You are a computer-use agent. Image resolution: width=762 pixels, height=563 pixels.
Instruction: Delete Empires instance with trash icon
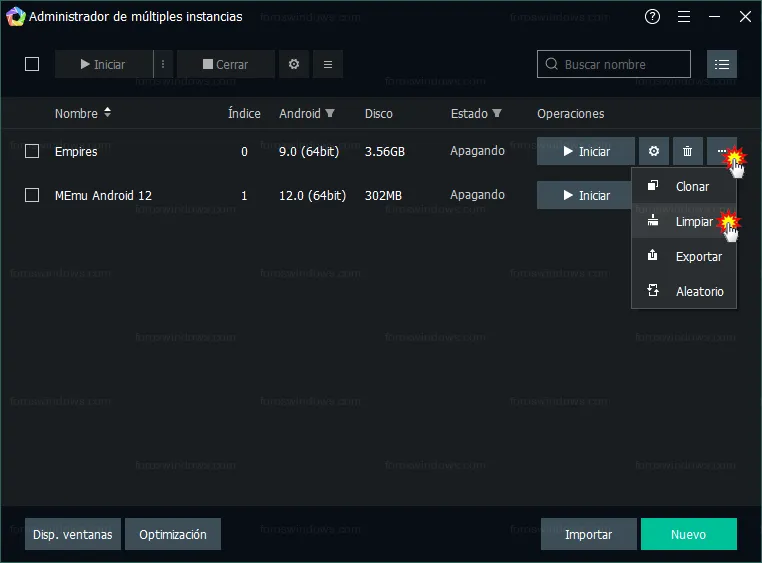[x=687, y=152]
